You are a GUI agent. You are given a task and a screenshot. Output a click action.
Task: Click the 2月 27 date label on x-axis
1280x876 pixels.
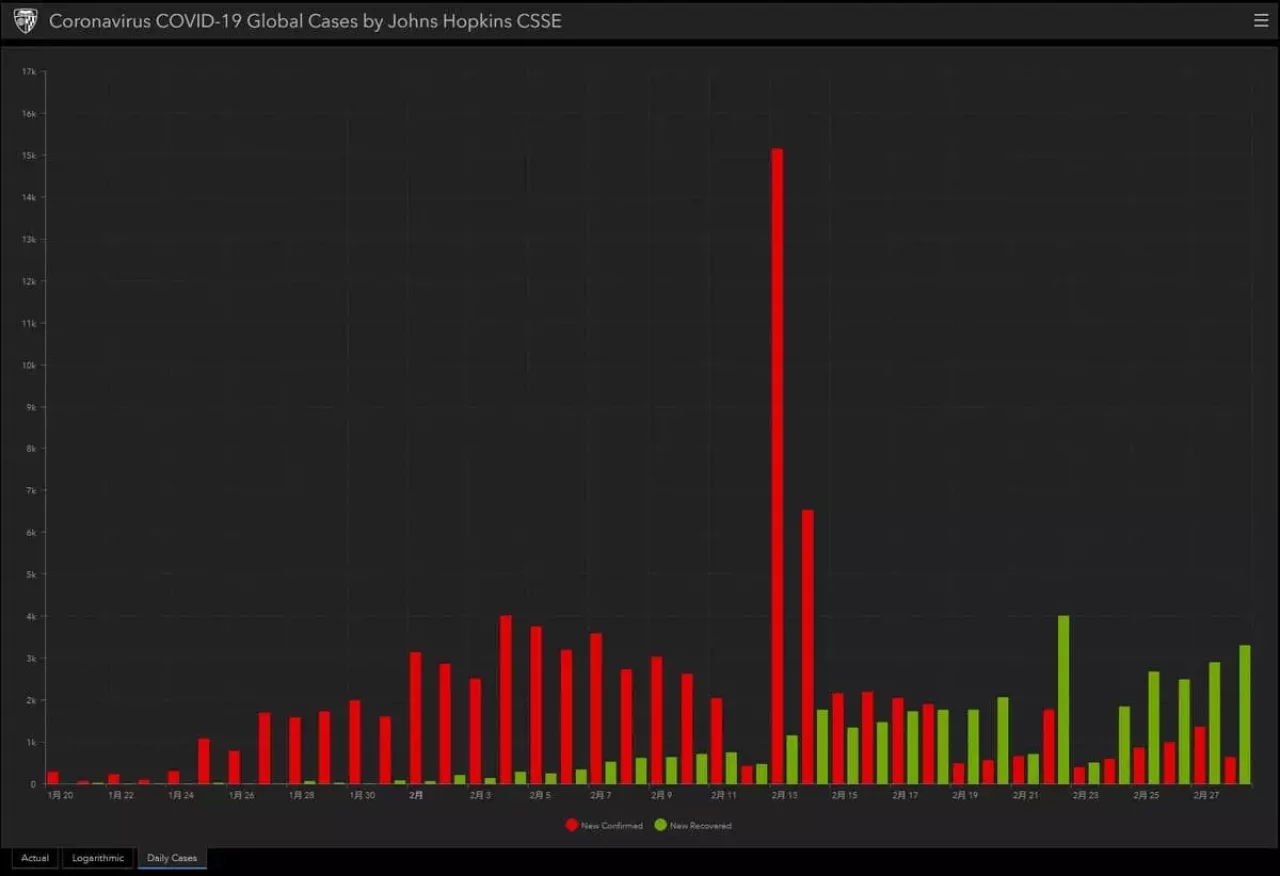[1206, 796]
